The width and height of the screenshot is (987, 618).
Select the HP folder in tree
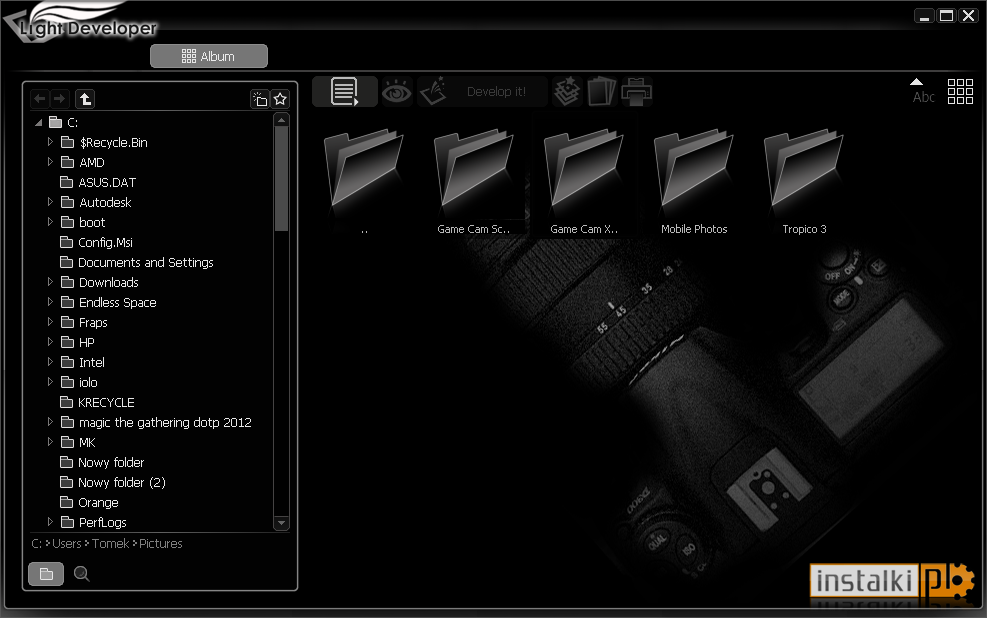[77, 342]
